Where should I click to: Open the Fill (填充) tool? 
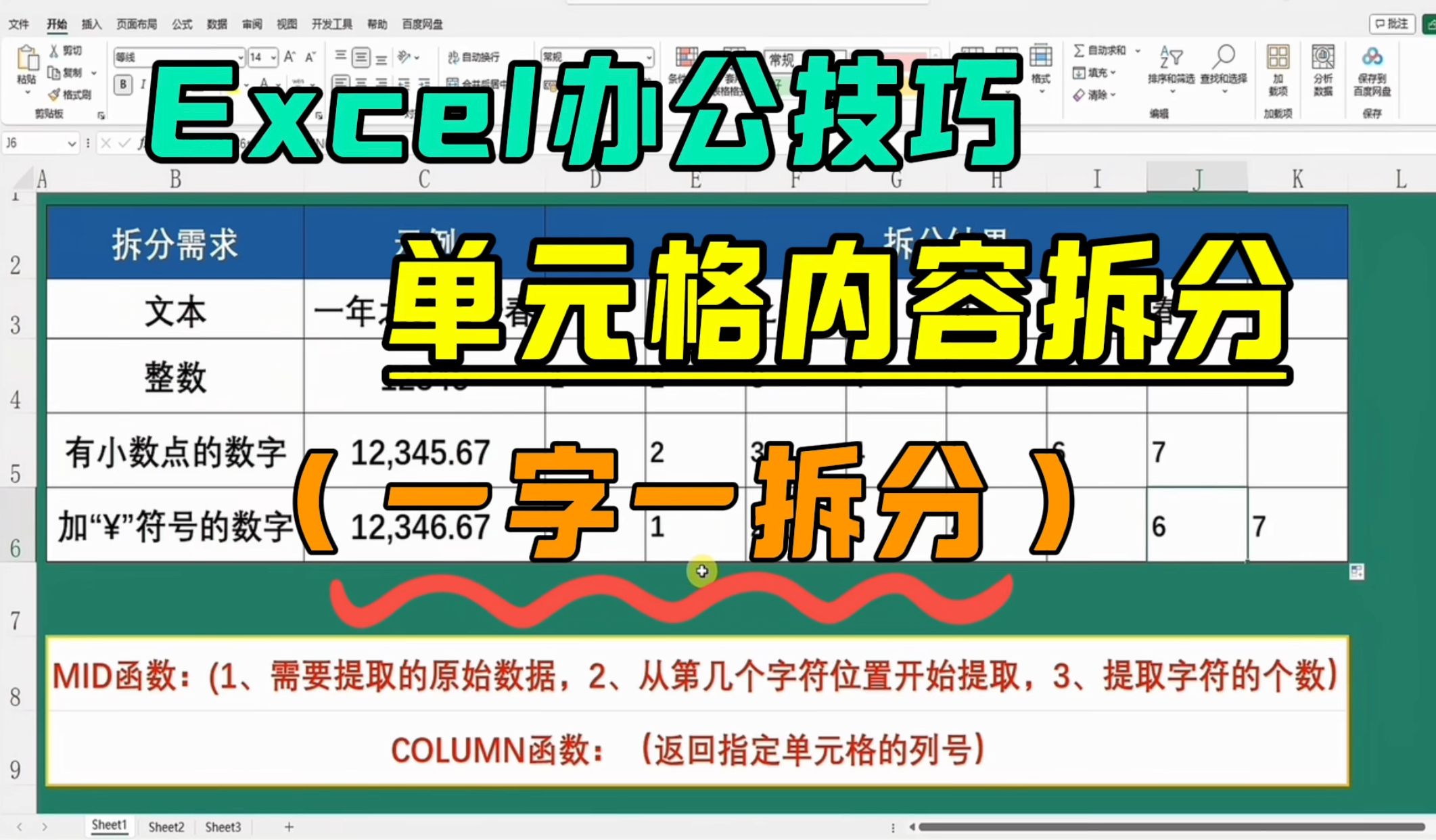pyautogui.click(x=1094, y=73)
